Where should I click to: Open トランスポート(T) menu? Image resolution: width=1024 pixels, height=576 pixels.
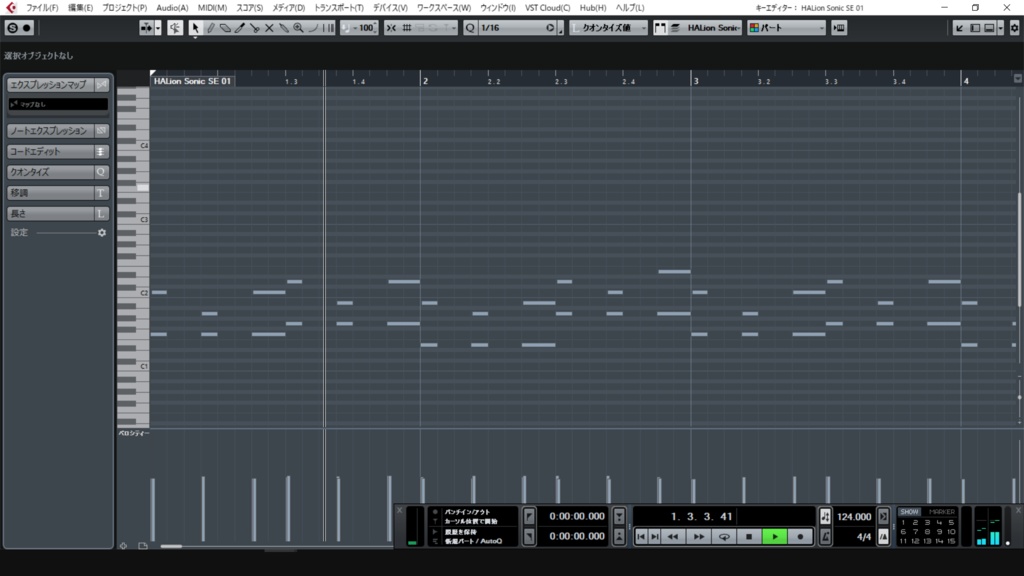(338, 8)
